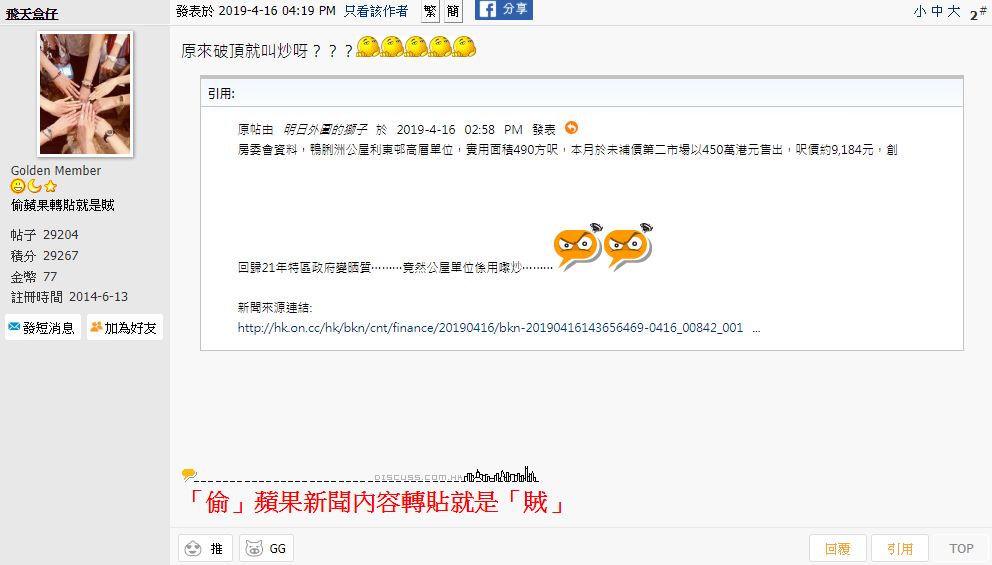
Task: Jump to top with TOP button
Action: click(x=961, y=549)
